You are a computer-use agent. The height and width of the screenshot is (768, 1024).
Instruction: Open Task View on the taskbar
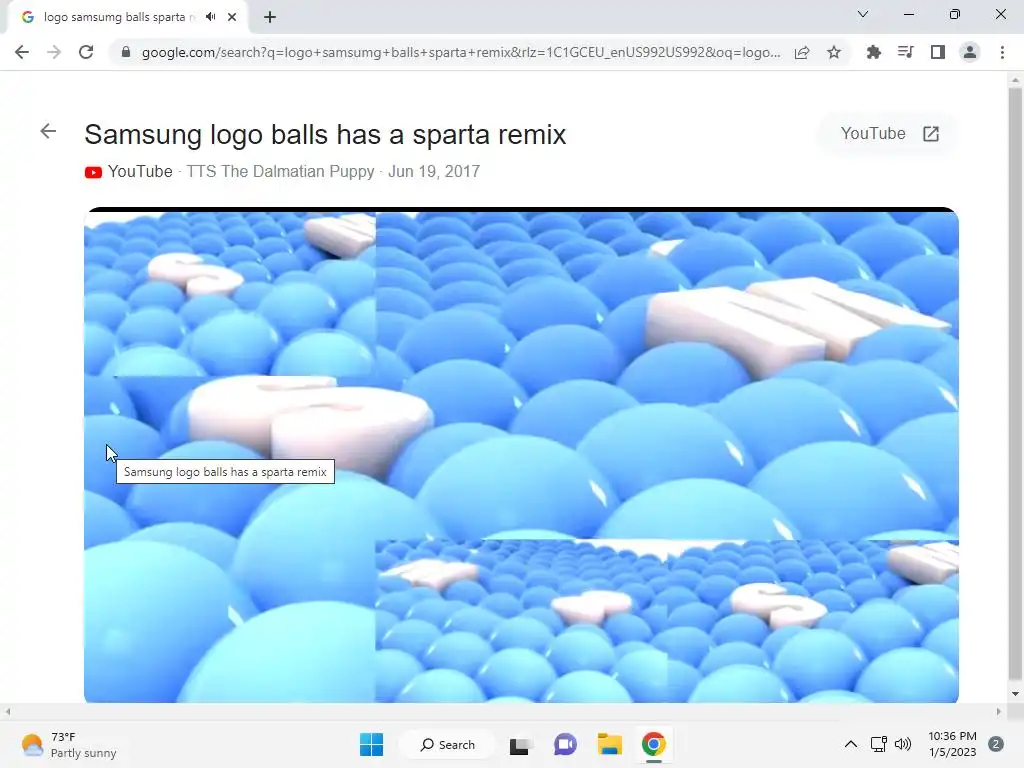pos(520,745)
